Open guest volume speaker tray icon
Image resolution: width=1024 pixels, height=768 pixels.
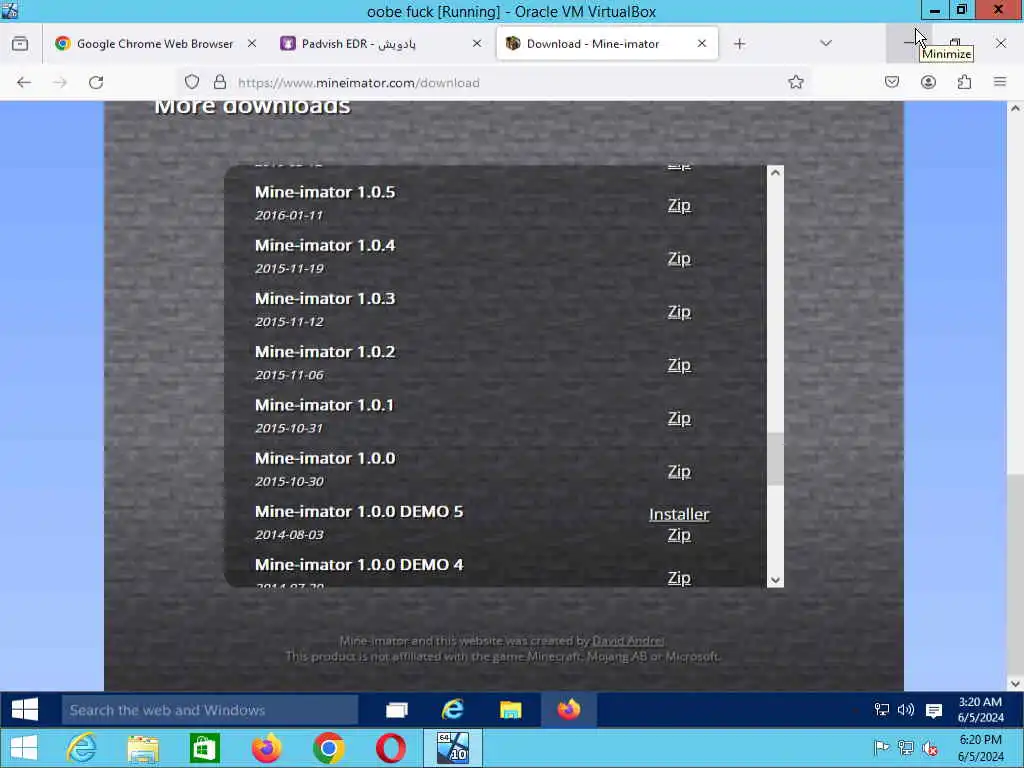906,710
